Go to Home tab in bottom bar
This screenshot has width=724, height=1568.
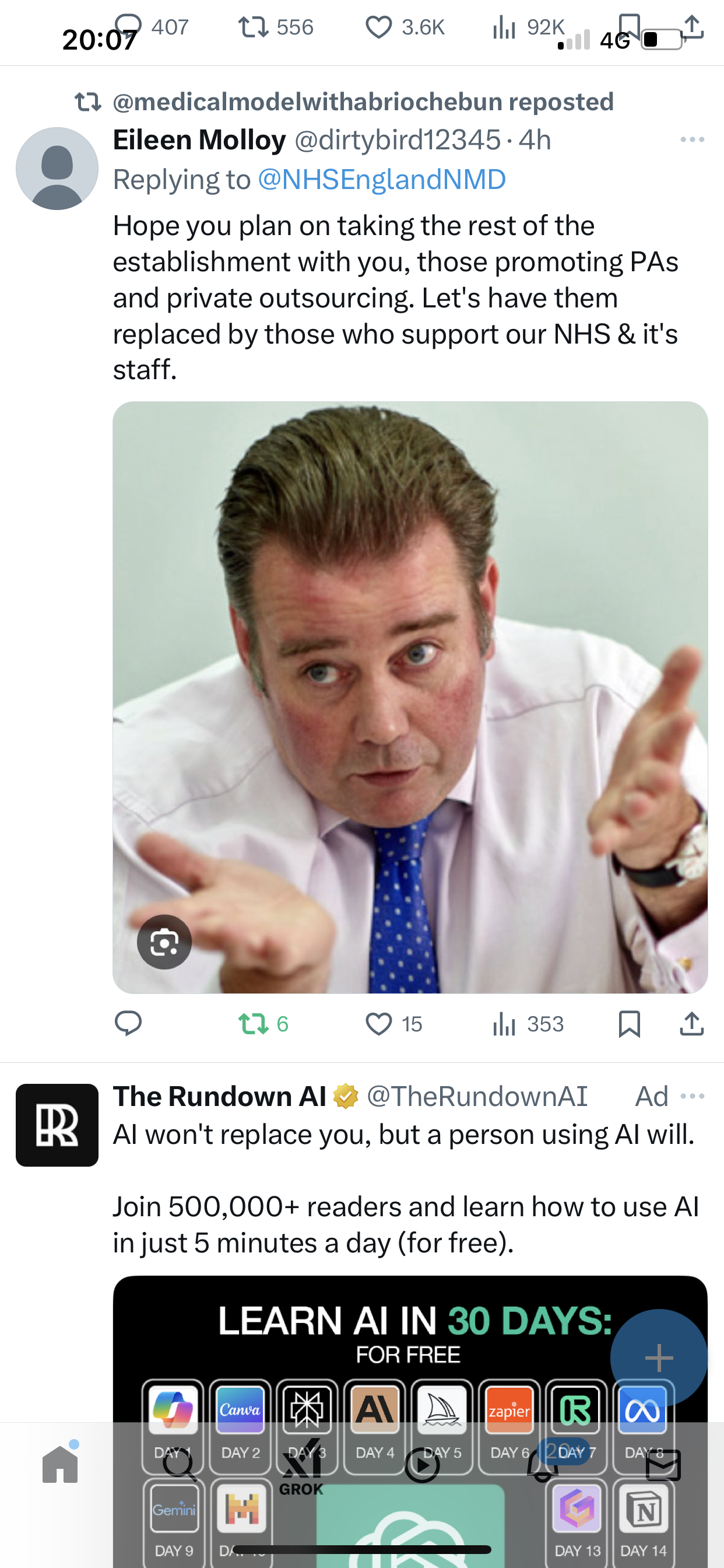60,1464
